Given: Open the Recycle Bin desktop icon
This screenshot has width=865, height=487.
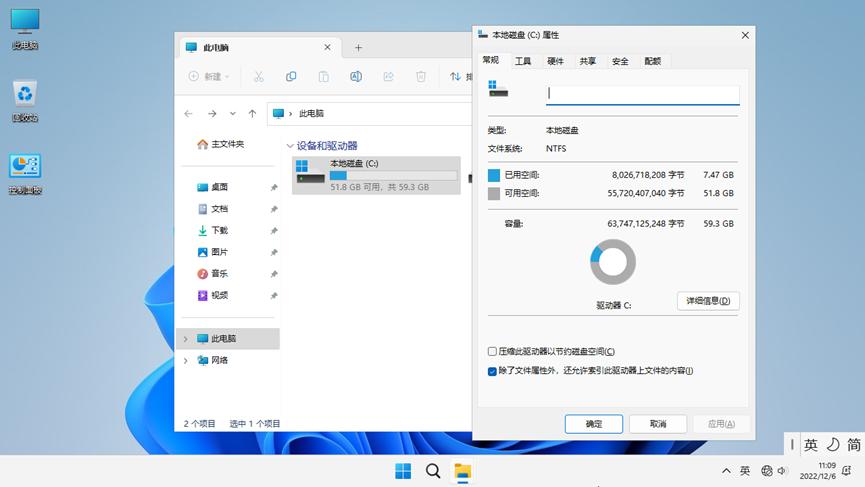Looking at the screenshot, I should coord(25,101).
